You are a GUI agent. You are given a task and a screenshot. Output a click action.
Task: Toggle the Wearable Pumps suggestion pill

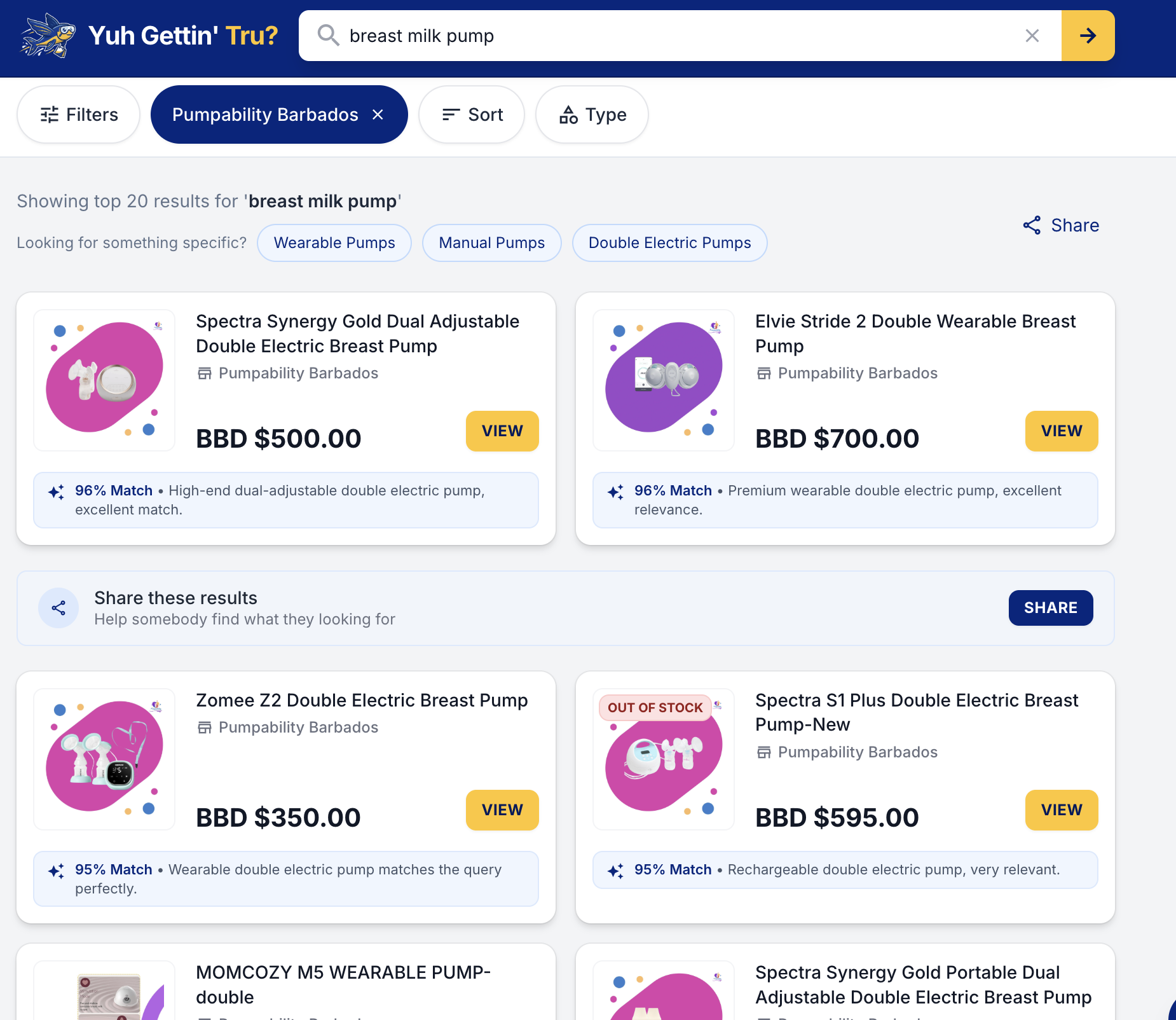(334, 242)
